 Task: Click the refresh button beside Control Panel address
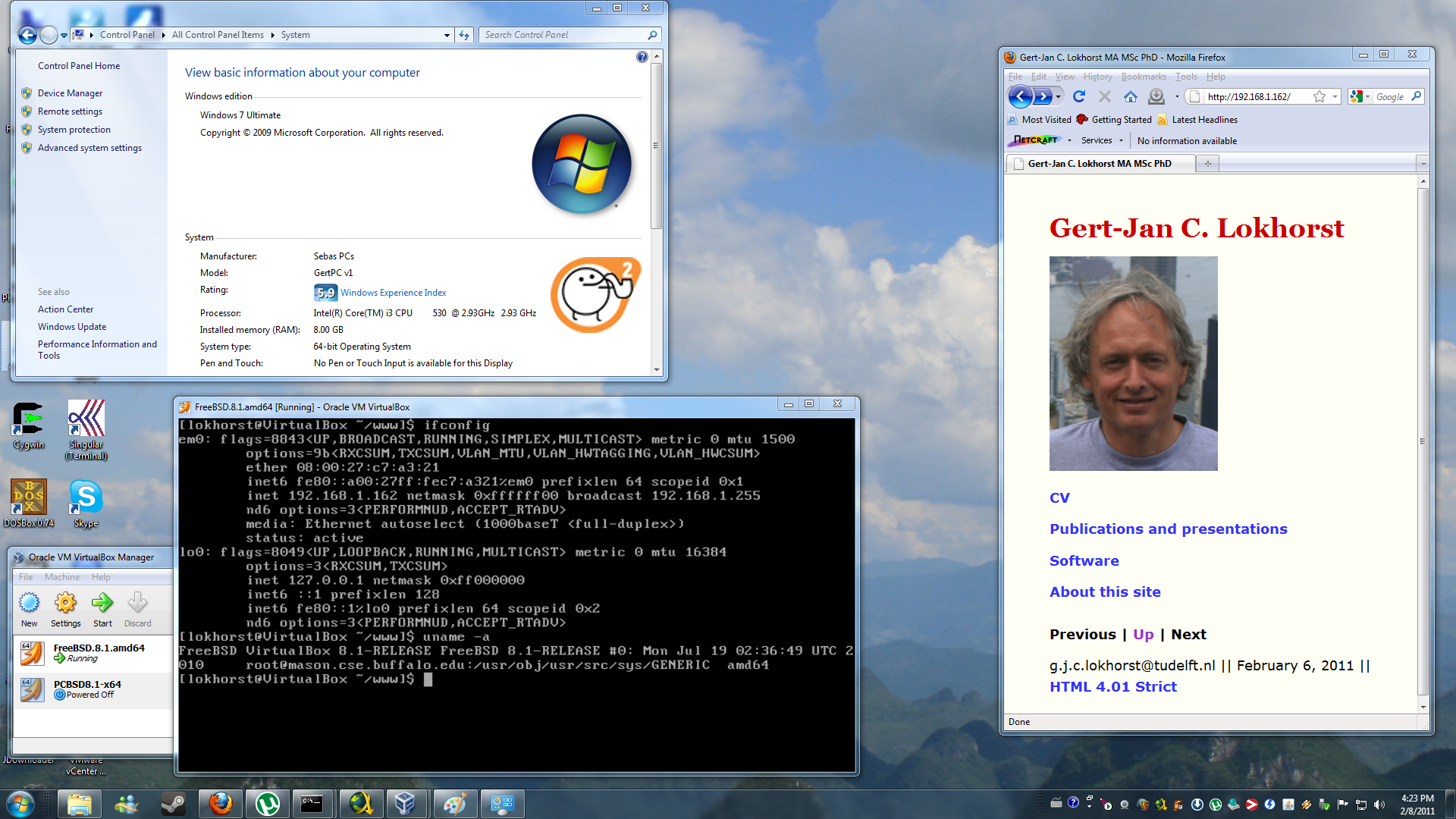(x=464, y=35)
